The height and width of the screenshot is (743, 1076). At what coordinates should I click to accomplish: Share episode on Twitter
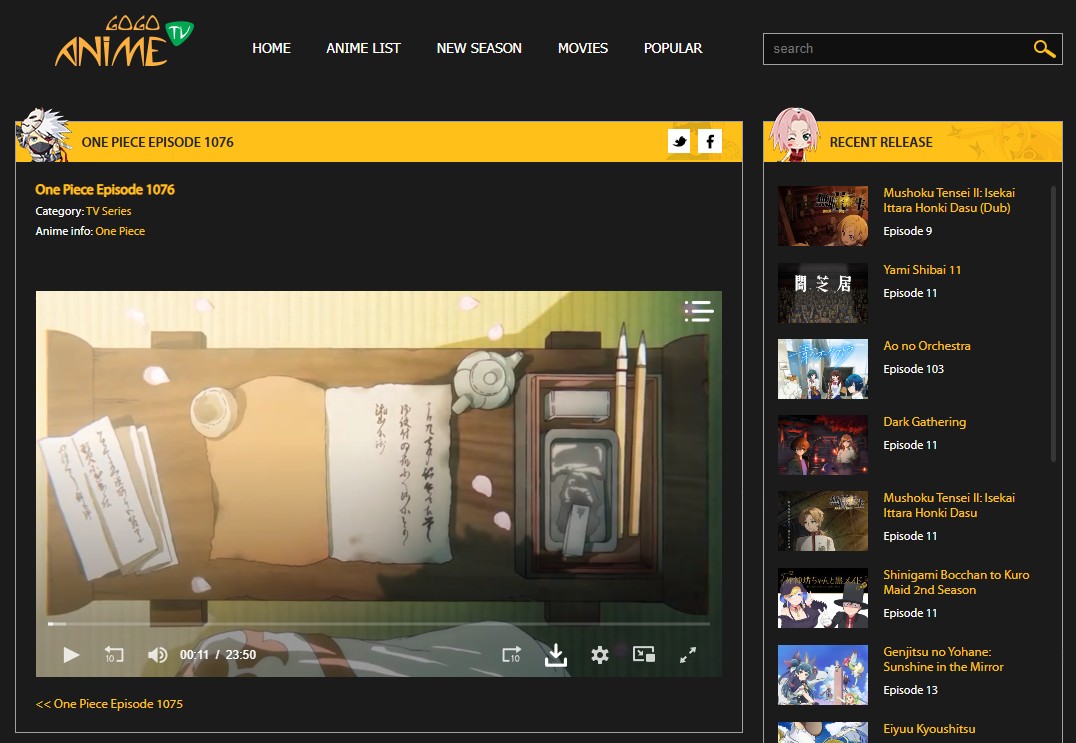(x=679, y=142)
